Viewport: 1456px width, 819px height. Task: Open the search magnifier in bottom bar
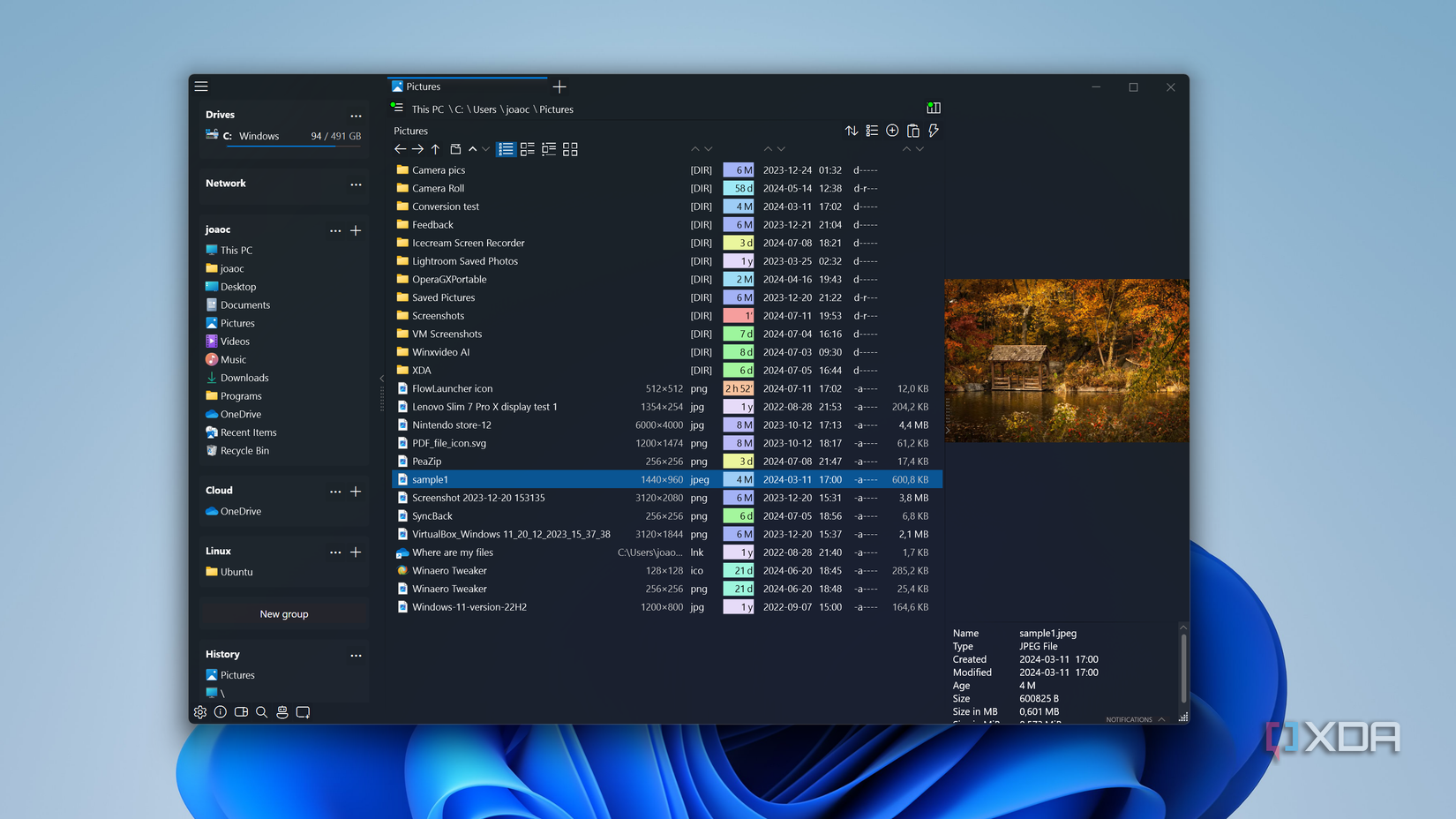261,712
